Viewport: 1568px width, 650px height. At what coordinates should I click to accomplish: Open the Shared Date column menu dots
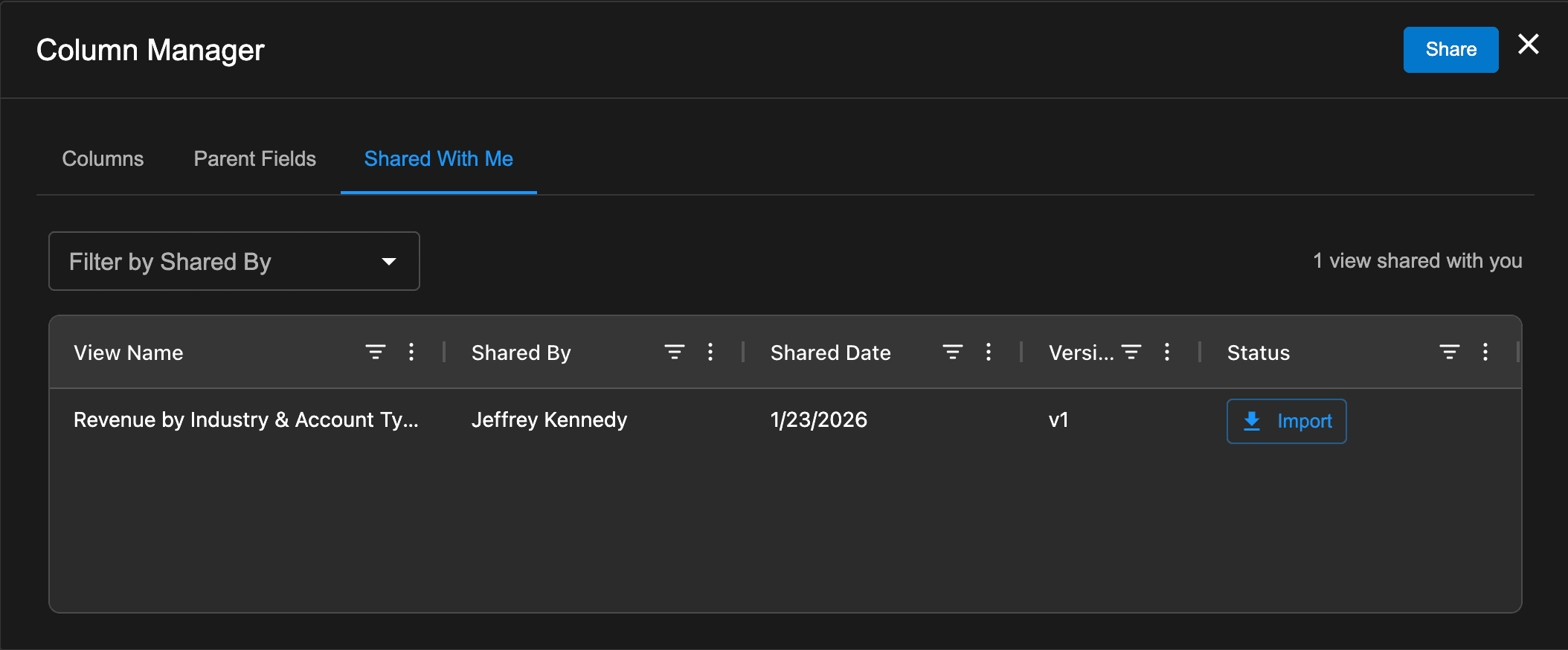coord(989,352)
